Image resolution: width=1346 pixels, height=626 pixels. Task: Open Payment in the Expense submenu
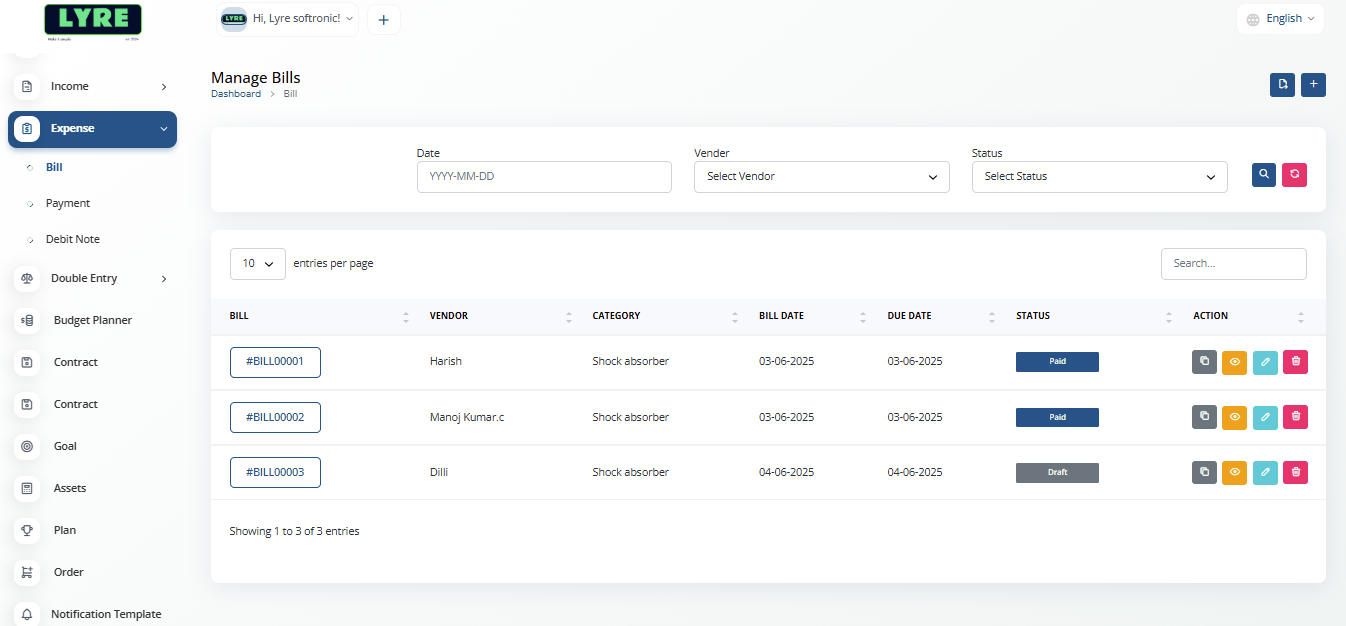(x=68, y=203)
